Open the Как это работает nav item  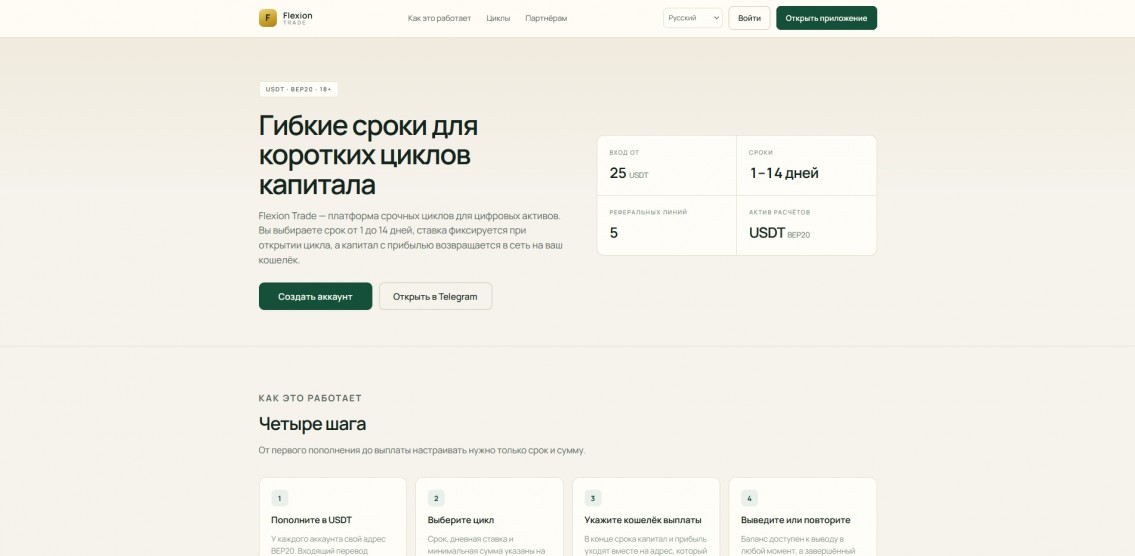439,18
